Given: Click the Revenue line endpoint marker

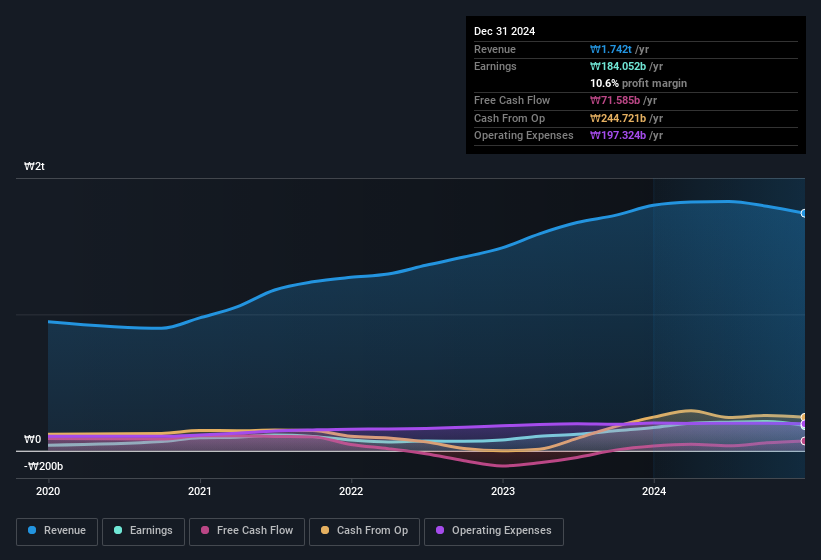Looking at the screenshot, I should coord(804,213).
